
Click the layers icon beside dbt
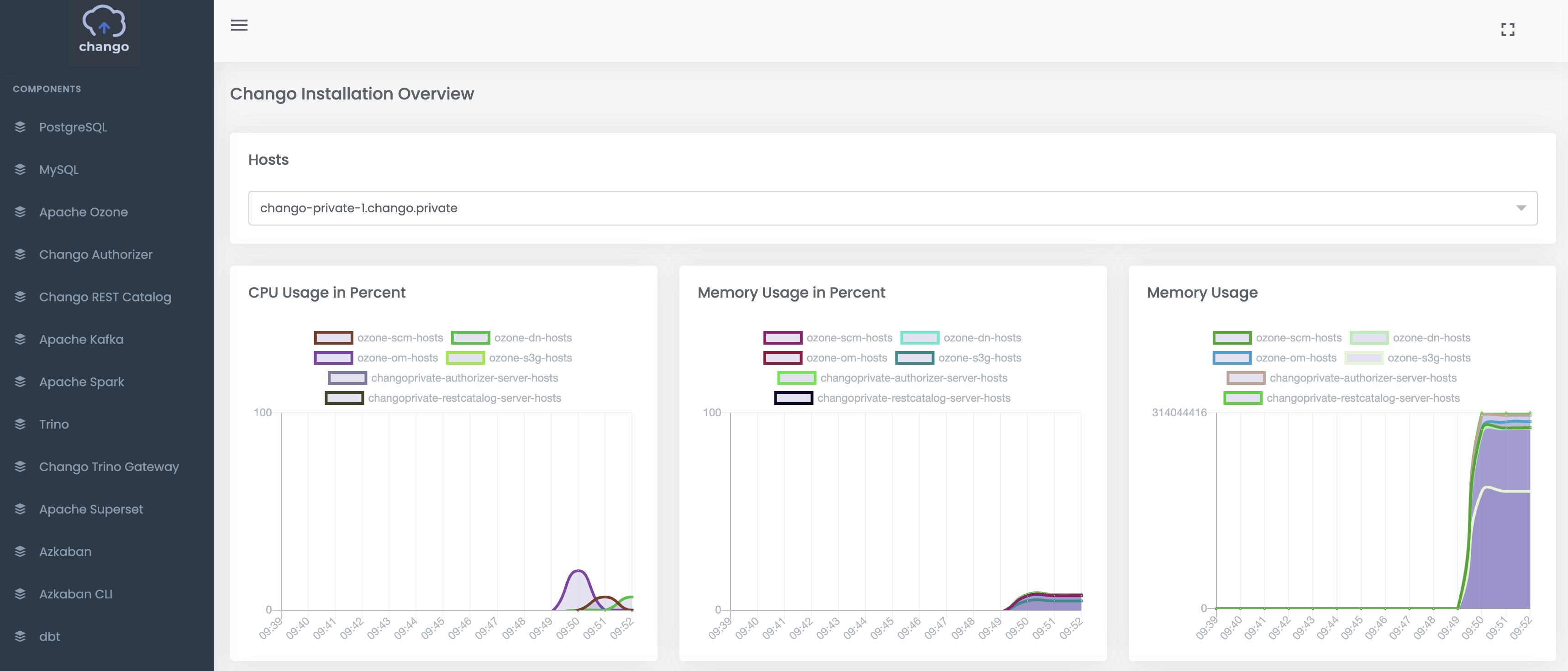pos(20,636)
